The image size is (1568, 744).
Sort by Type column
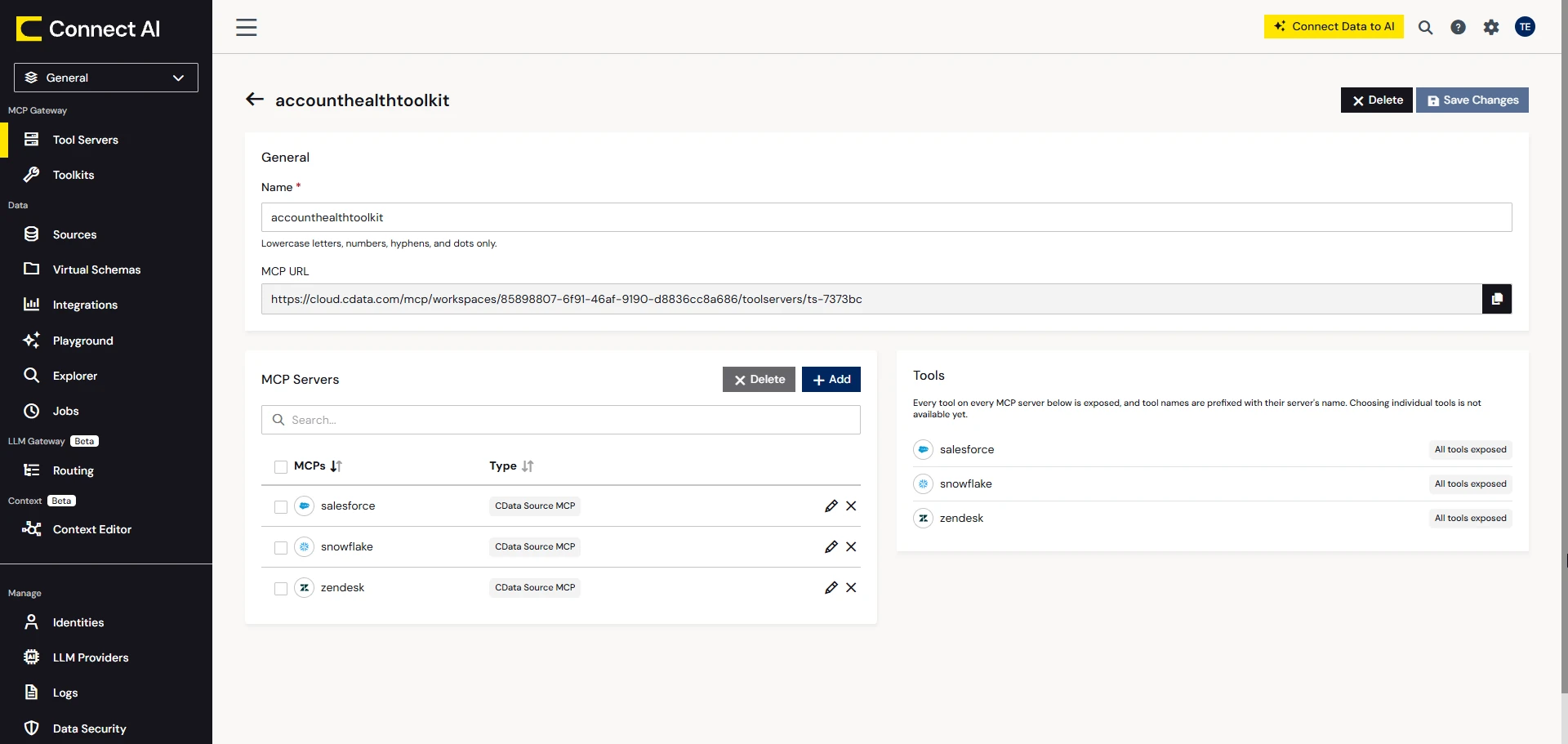[x=528, y=466]
